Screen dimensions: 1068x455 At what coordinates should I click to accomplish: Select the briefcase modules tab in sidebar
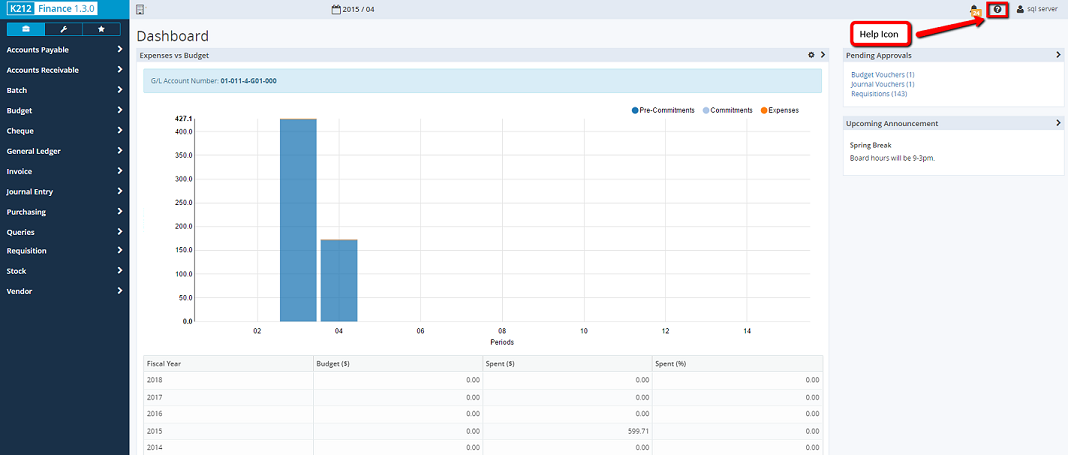[26, 30]
